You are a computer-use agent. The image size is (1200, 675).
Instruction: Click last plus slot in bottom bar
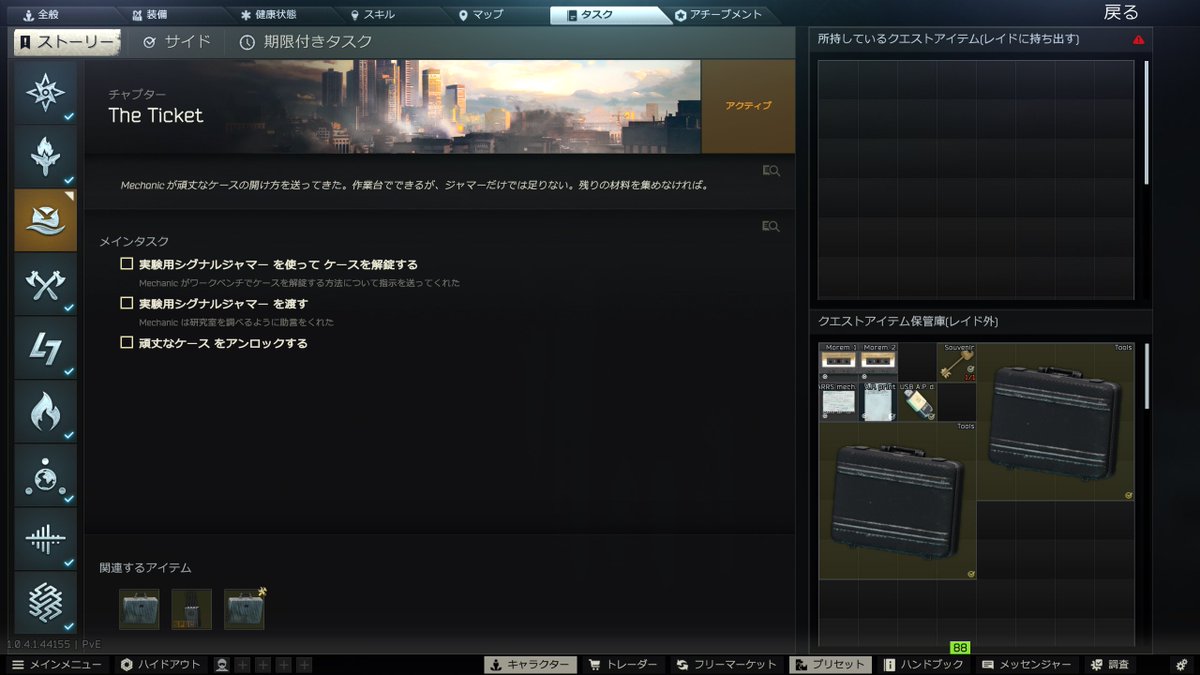(x=304, y=665)
